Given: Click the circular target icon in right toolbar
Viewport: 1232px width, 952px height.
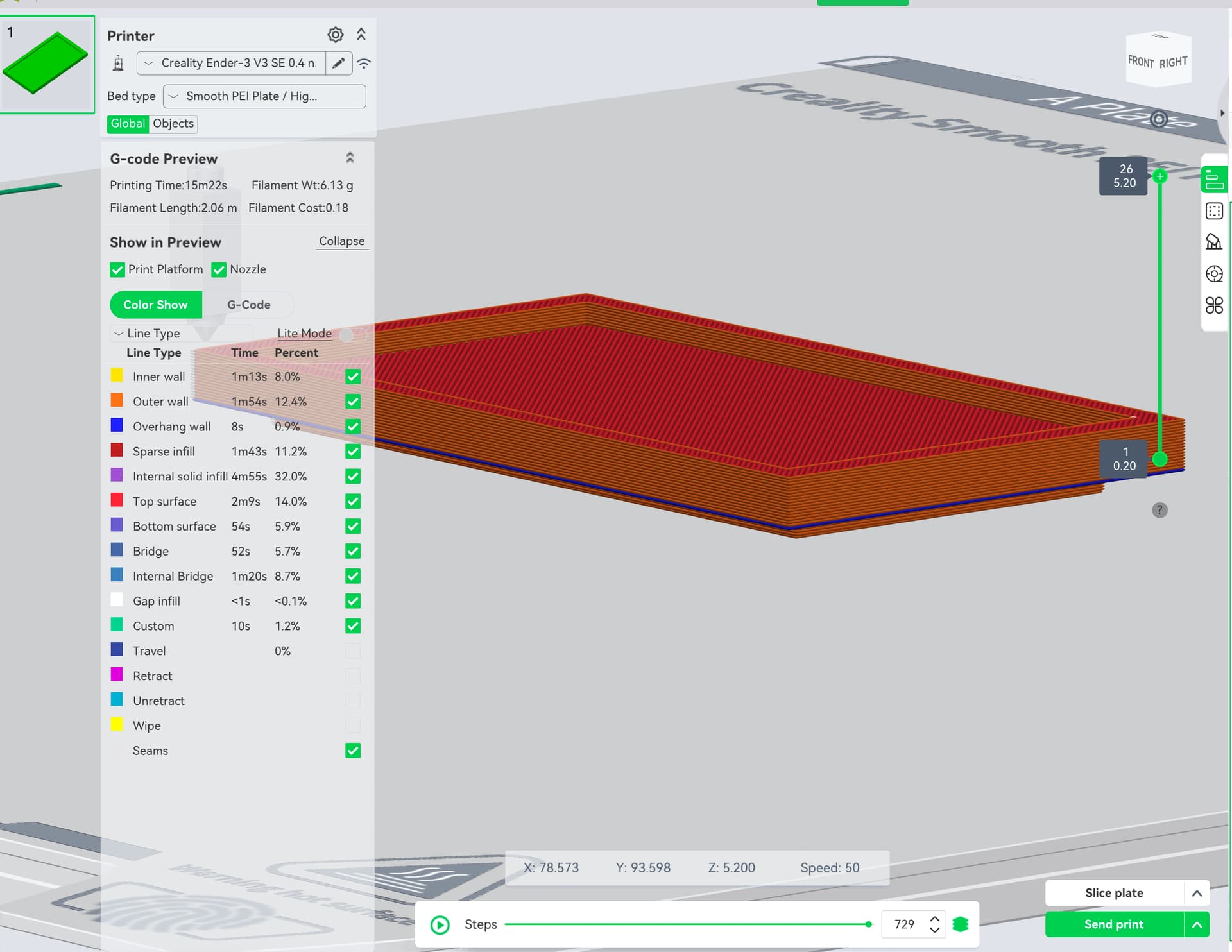Looking at the screenshot, I should click(x=1214, y=274).
